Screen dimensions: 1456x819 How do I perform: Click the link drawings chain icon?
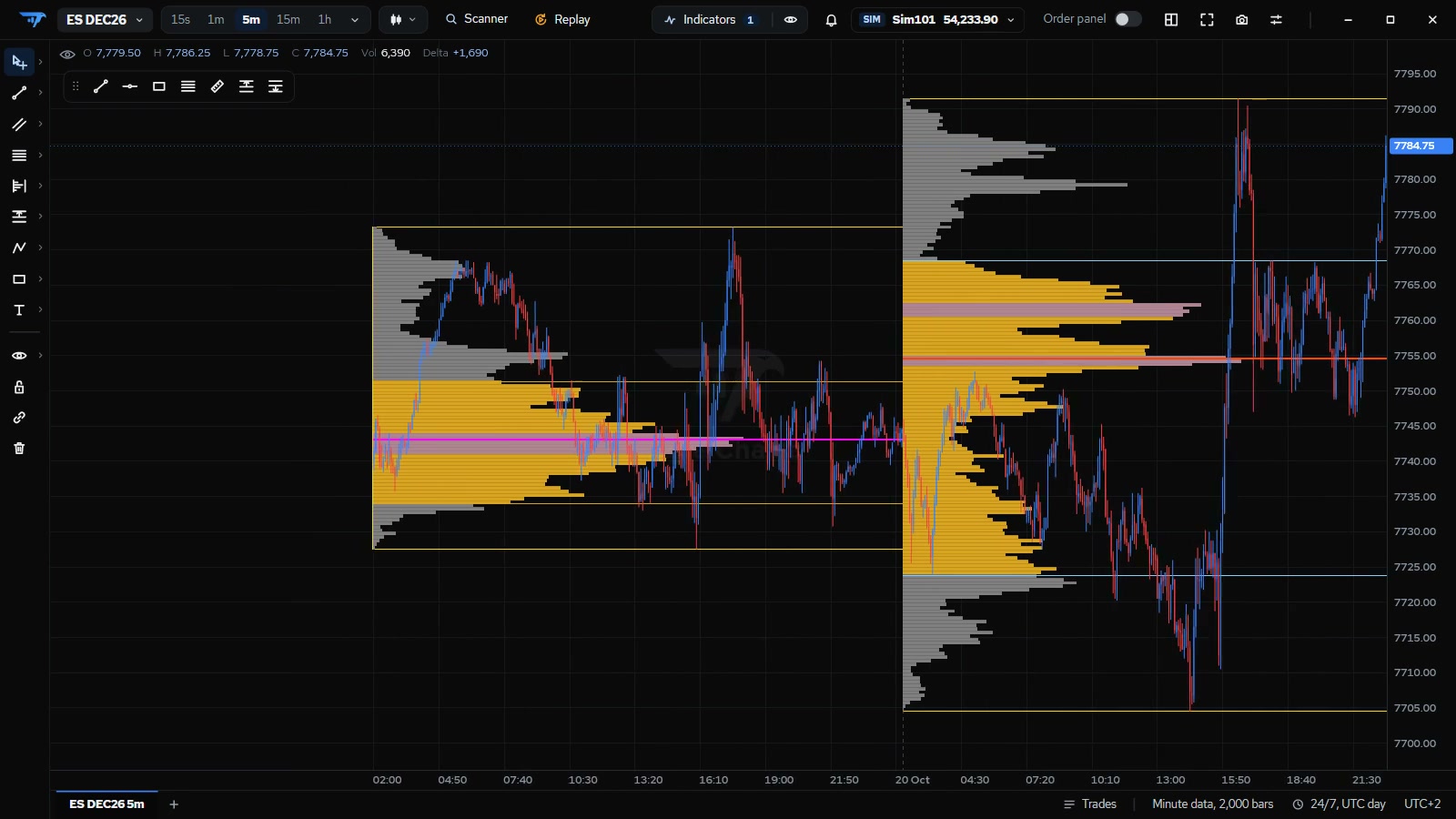pyautogui.click(x=19, y=418)
